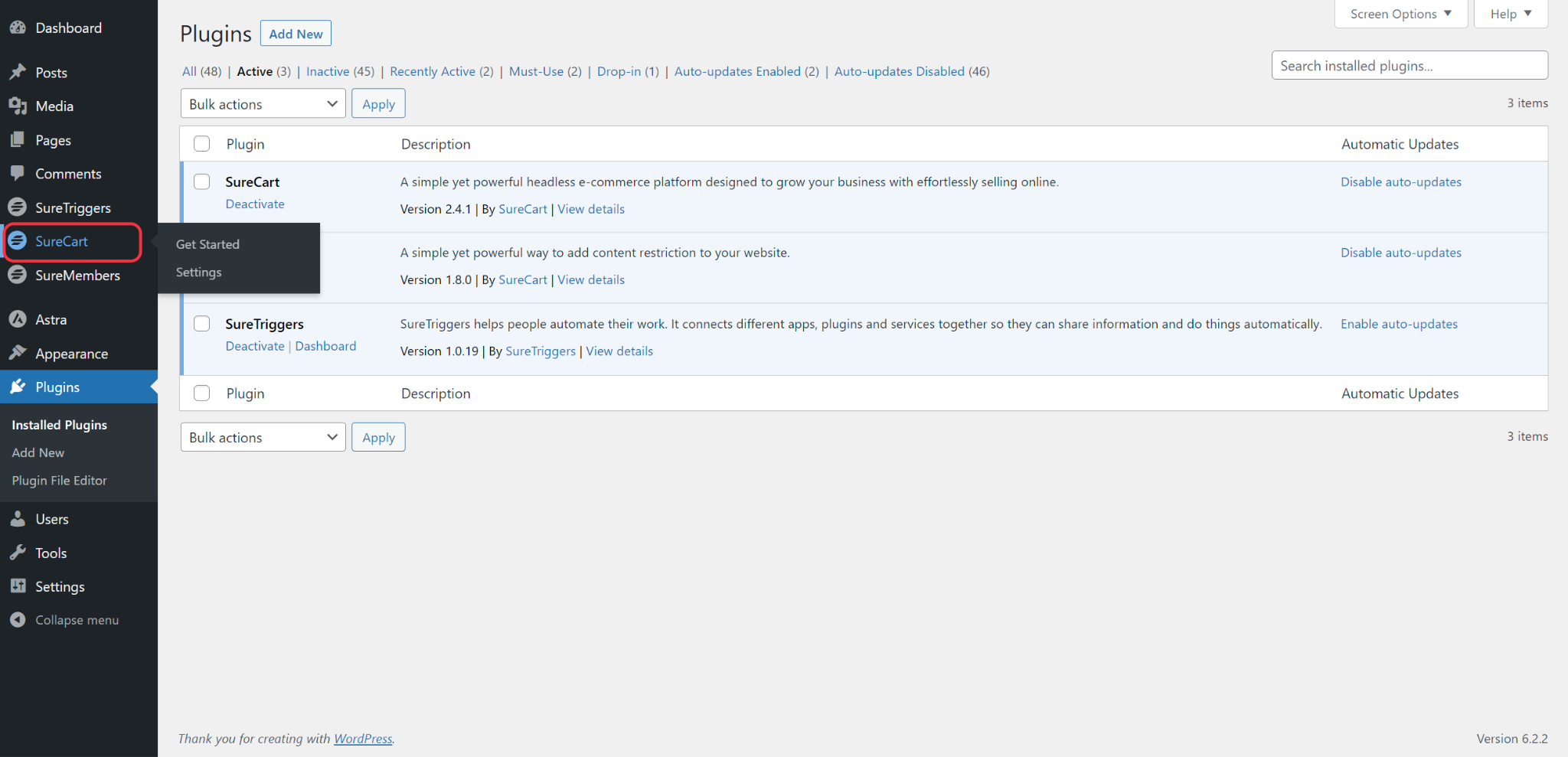1568x757 pixels.
Task: Click the Media library icon
Action: 18,106
